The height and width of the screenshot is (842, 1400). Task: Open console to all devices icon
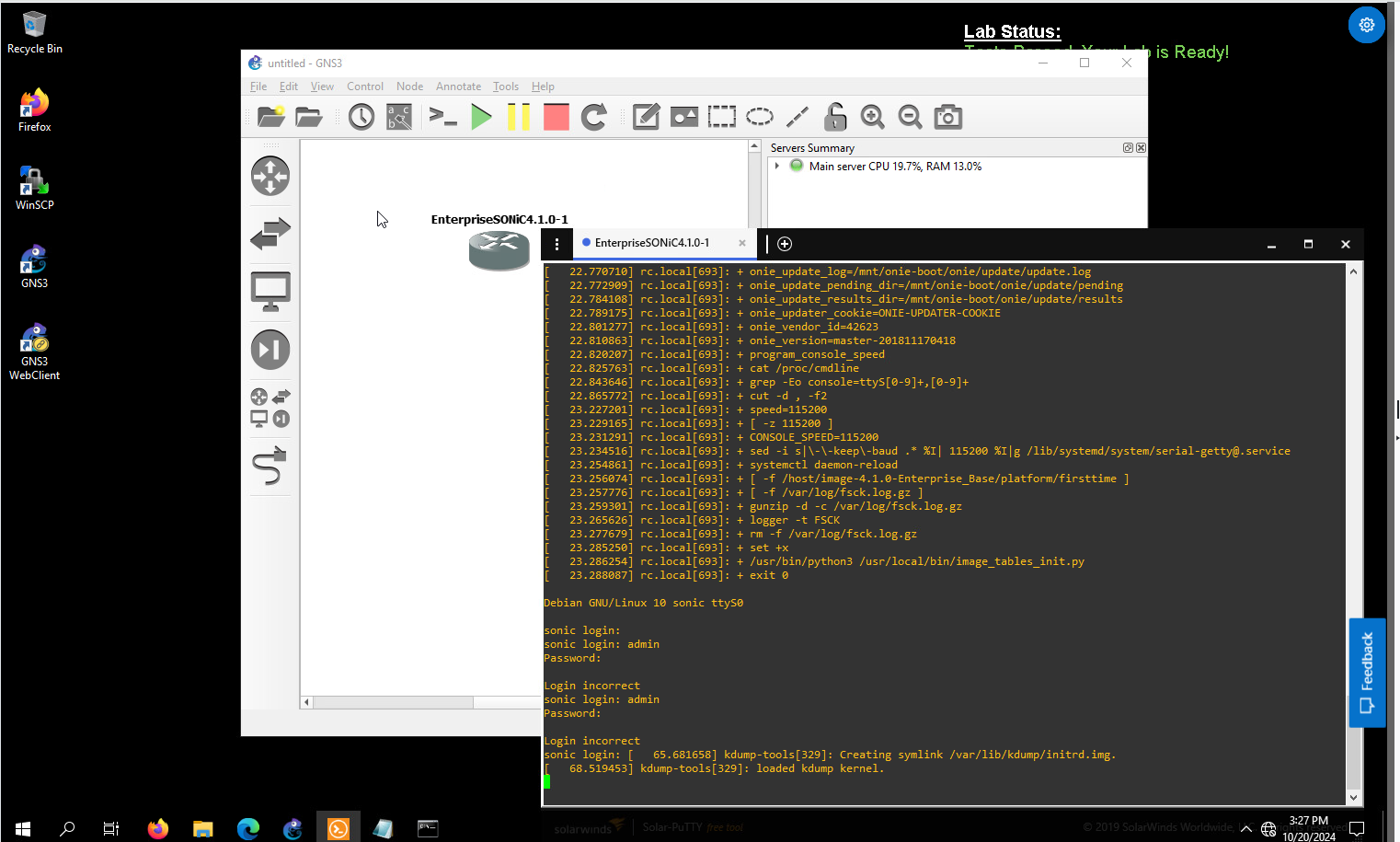(443, 117)
